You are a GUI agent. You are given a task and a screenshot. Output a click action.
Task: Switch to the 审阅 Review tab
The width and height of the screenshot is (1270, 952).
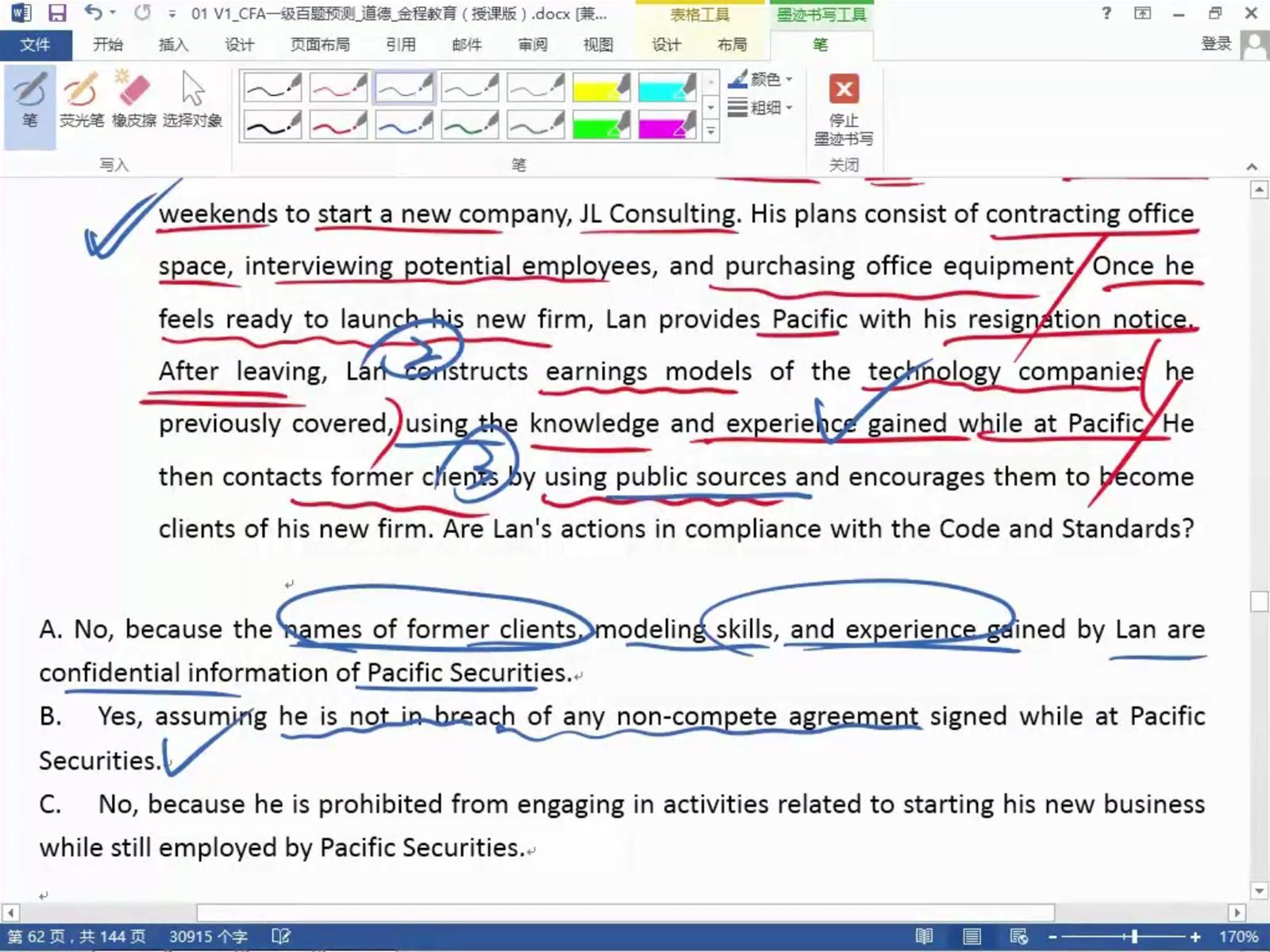click(533, 45)
